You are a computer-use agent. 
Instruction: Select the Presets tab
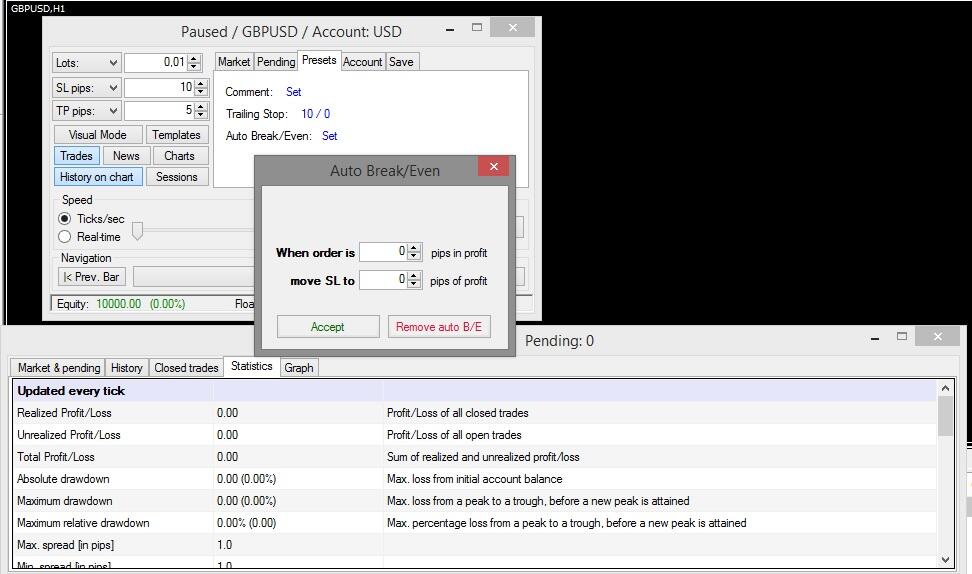pos(319,60)
